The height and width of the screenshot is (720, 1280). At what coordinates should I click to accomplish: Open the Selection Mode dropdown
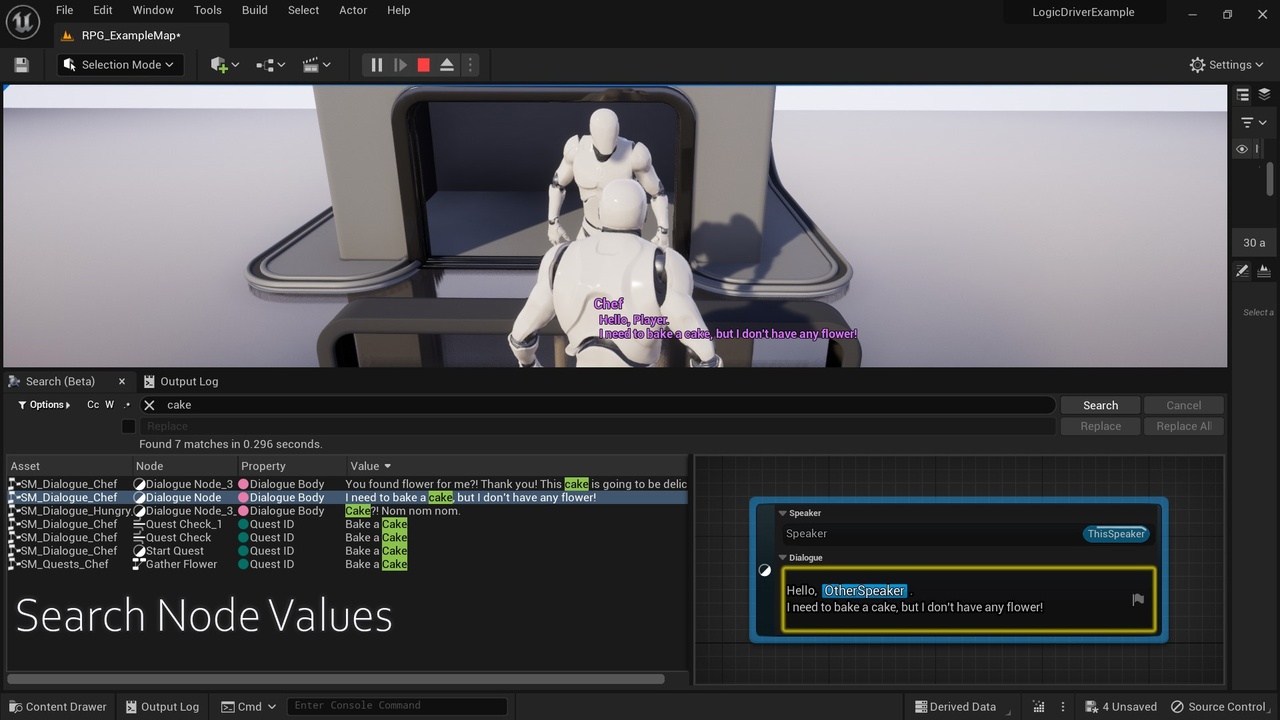(119, 64)
